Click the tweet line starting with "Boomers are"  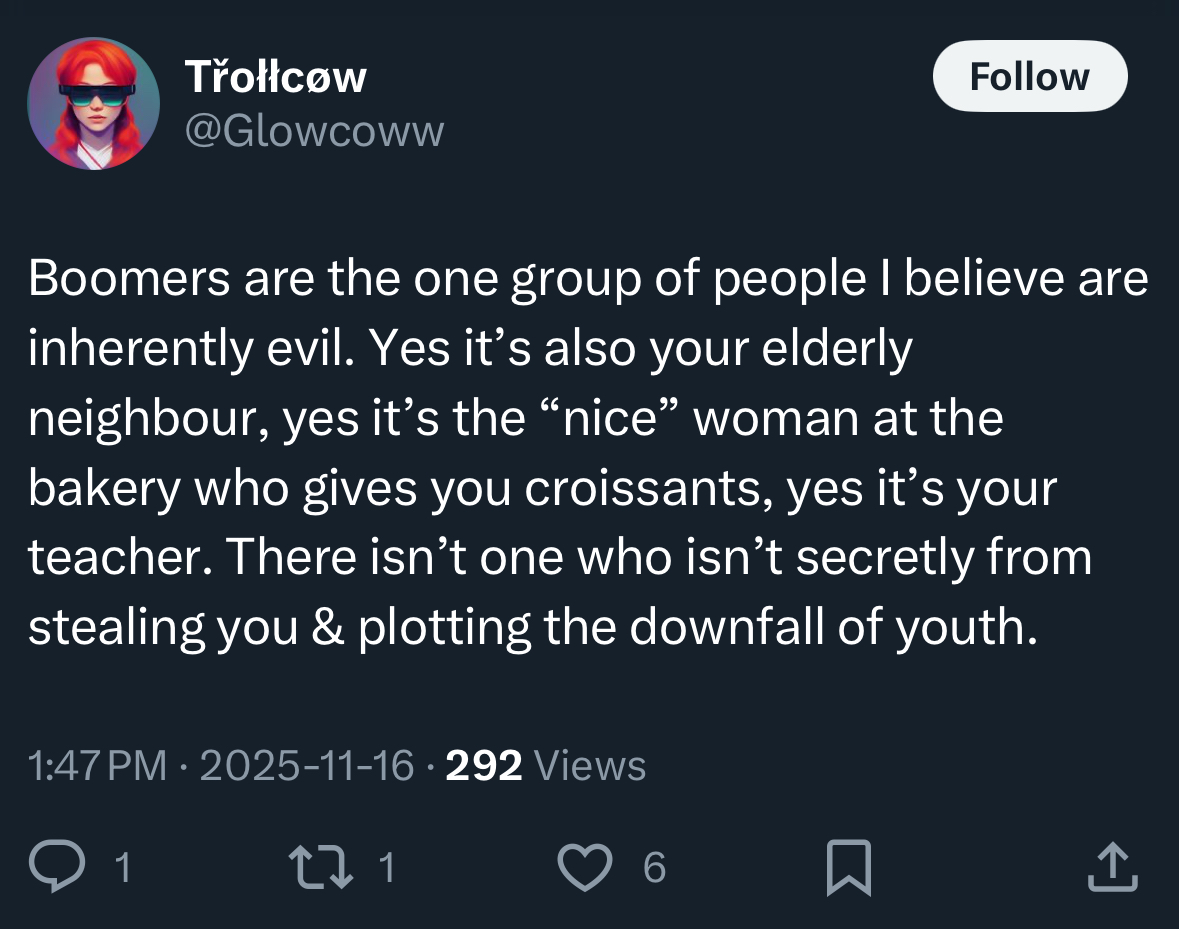pyautogui.click(x=588, y=279)
